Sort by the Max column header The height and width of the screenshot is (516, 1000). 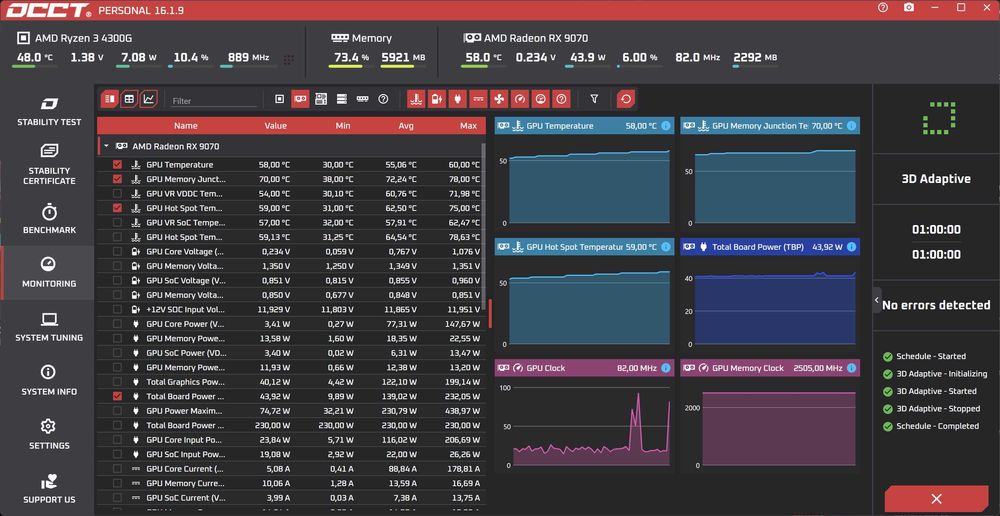(468, 126)
